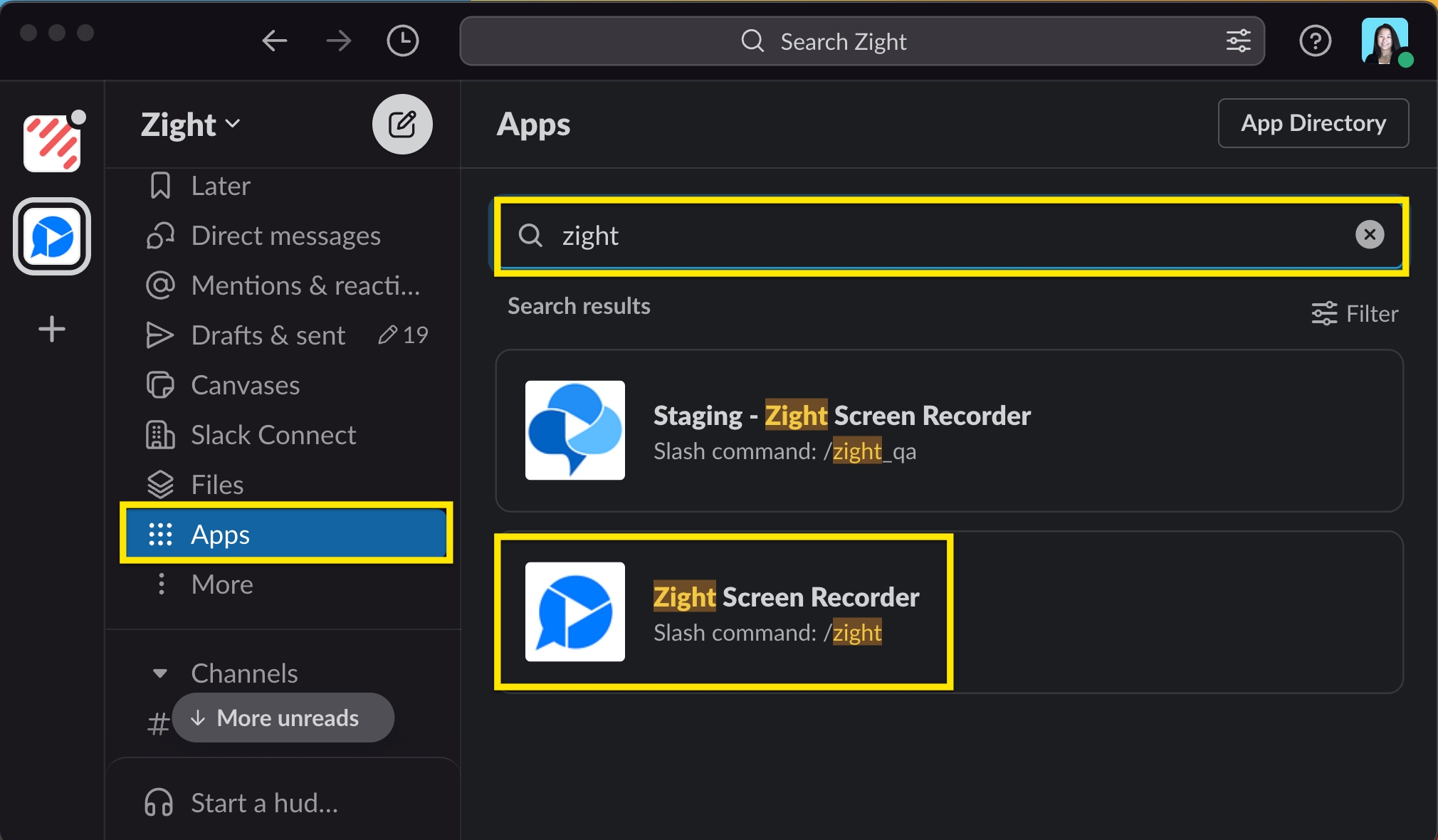1438x840 pixels.
Task: Open Direct messages in the sidebar
Action: click(x=285, y=236)
